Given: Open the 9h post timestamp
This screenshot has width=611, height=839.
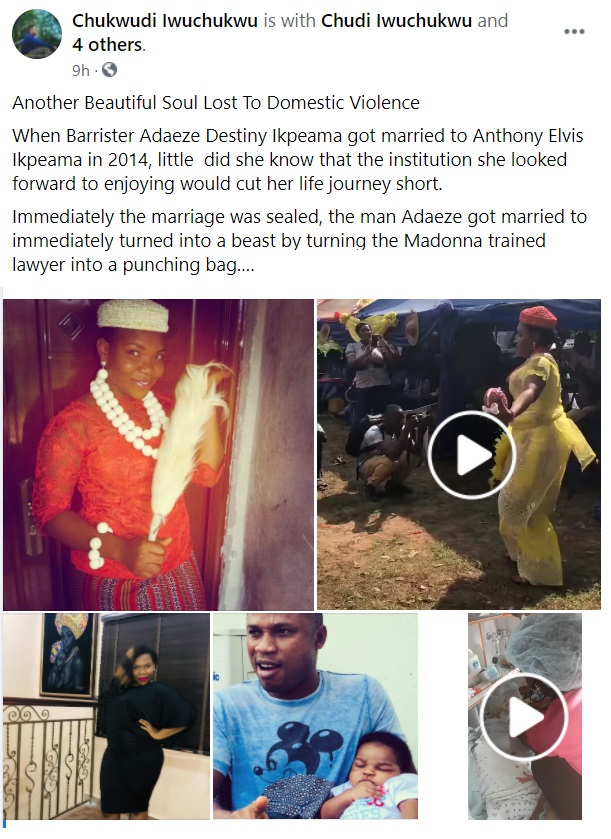Looking at the screenshot, I should pos(81,70).
